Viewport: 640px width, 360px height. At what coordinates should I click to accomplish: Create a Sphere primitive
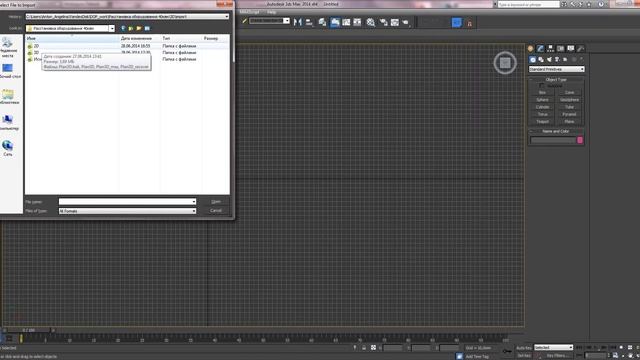pyautogui.click(x=542, y=100)
